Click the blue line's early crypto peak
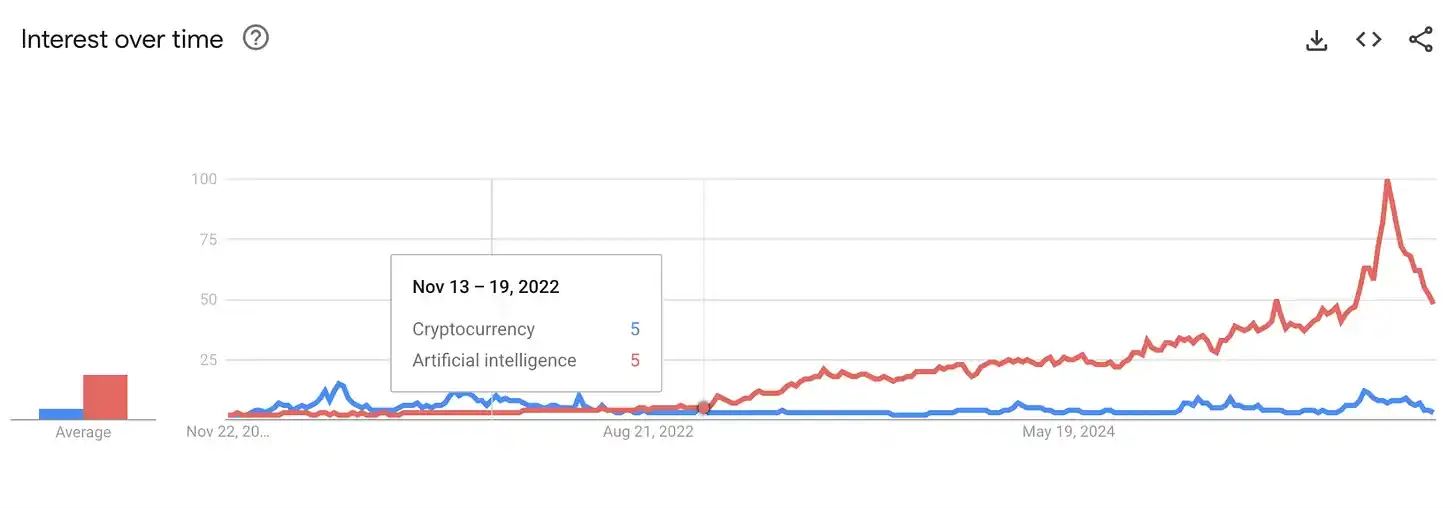The image size is (1456, 508). coord(339,383)
